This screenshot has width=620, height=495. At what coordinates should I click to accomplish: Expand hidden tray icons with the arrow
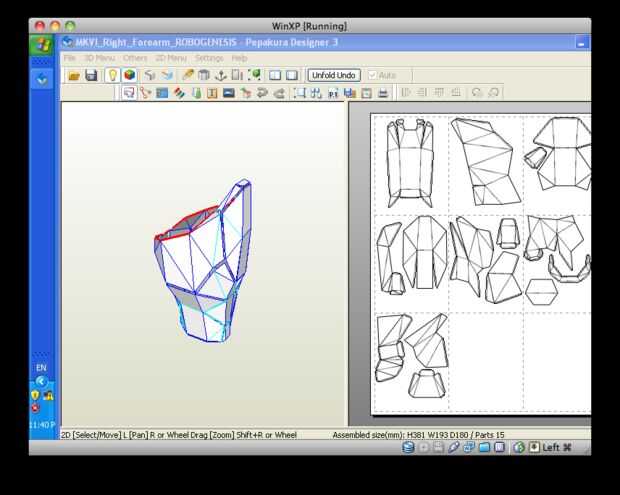click(41, 382)
